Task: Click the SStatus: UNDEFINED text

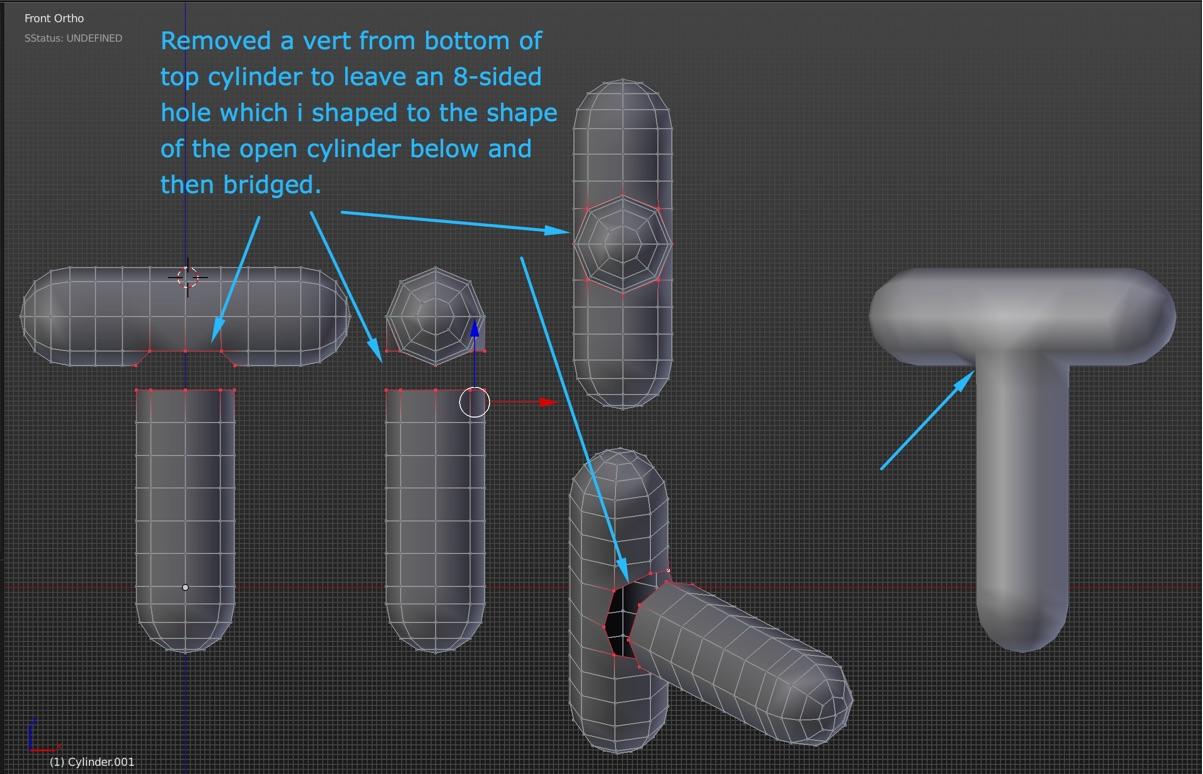Action: (73, 38)
